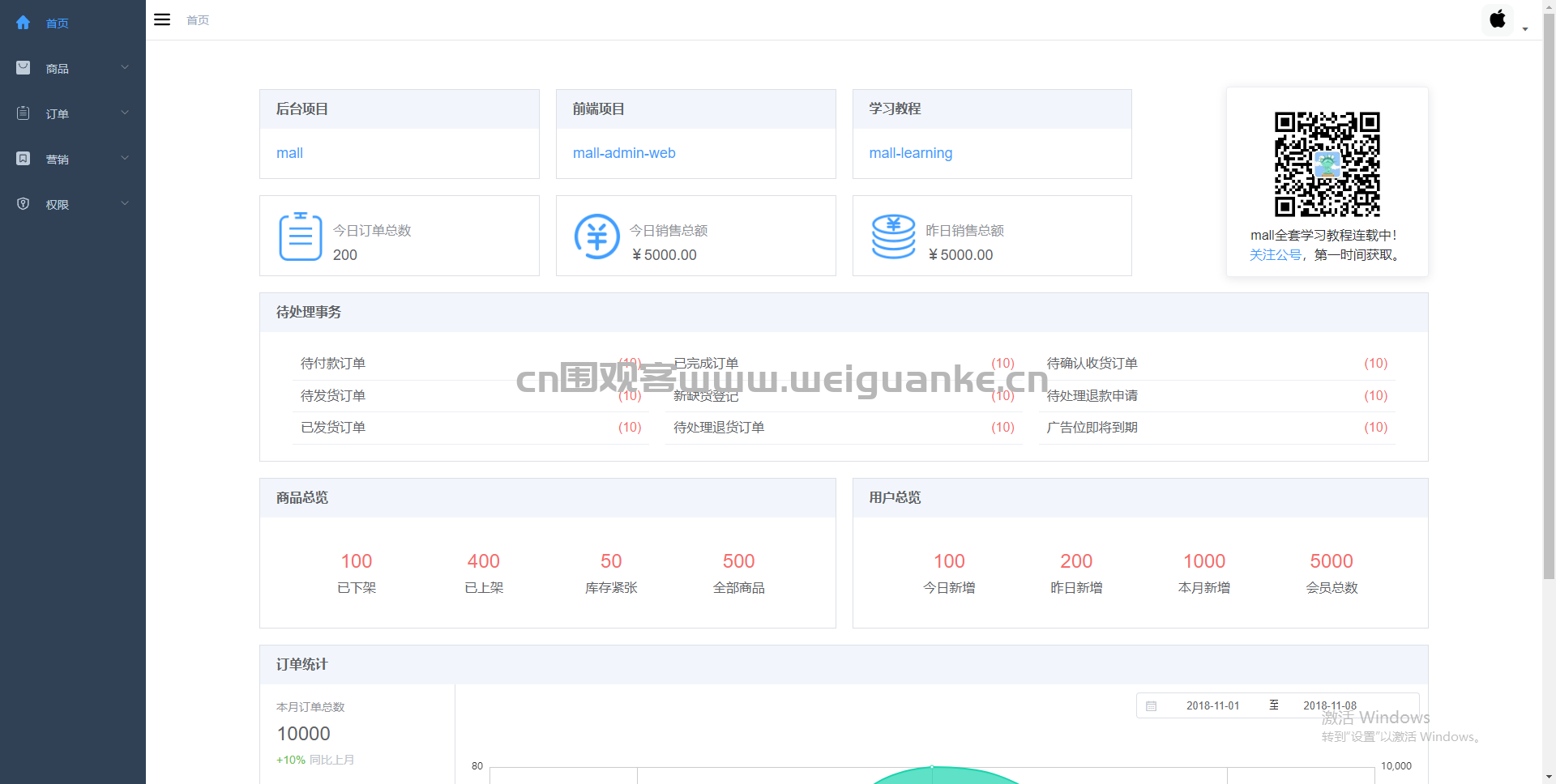The image size is (1556, 784).
Task: Click the 已发货订单 row
Action: pos(471,428)
